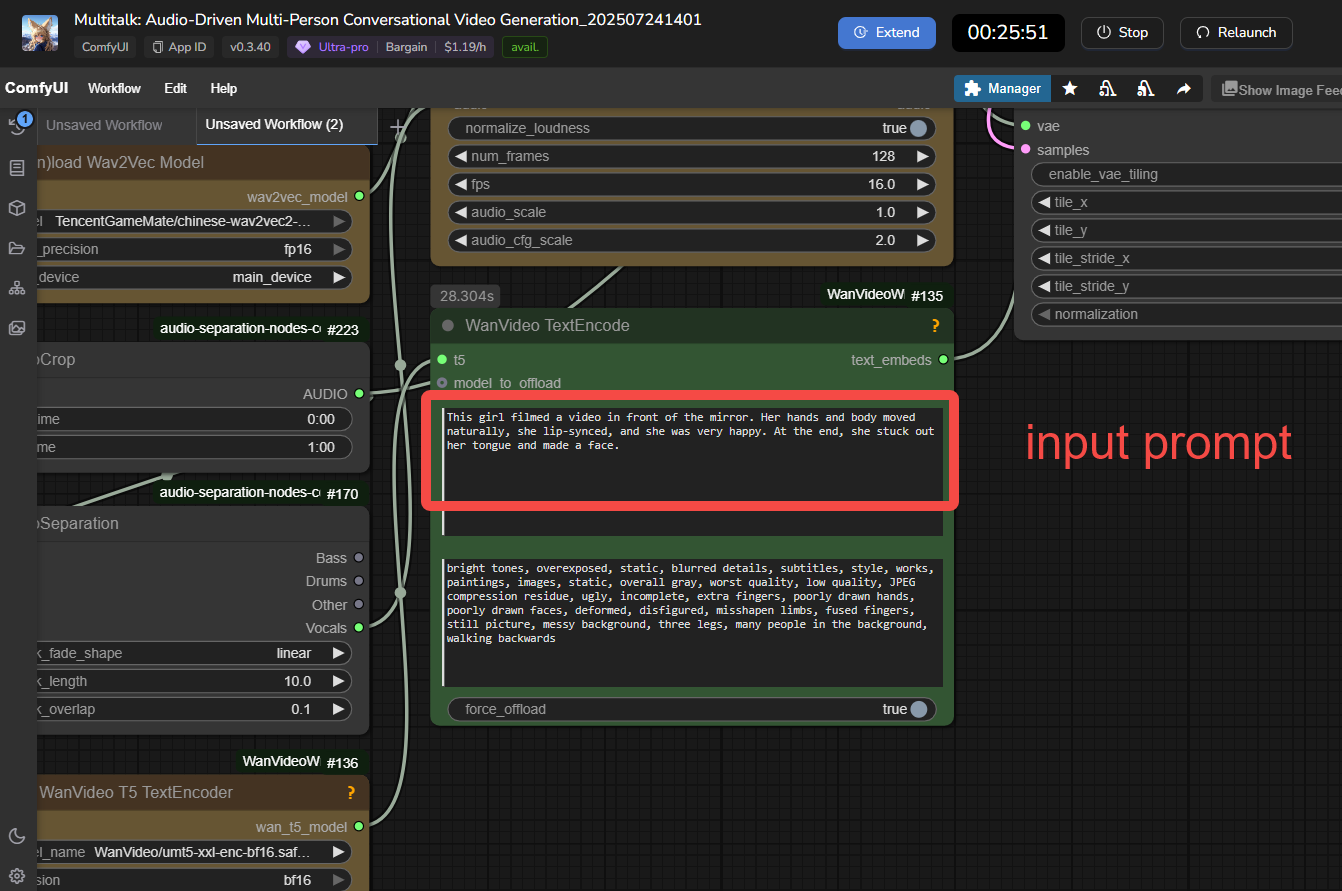Open the workflows folder icon in sidebar

pos(17,248)
